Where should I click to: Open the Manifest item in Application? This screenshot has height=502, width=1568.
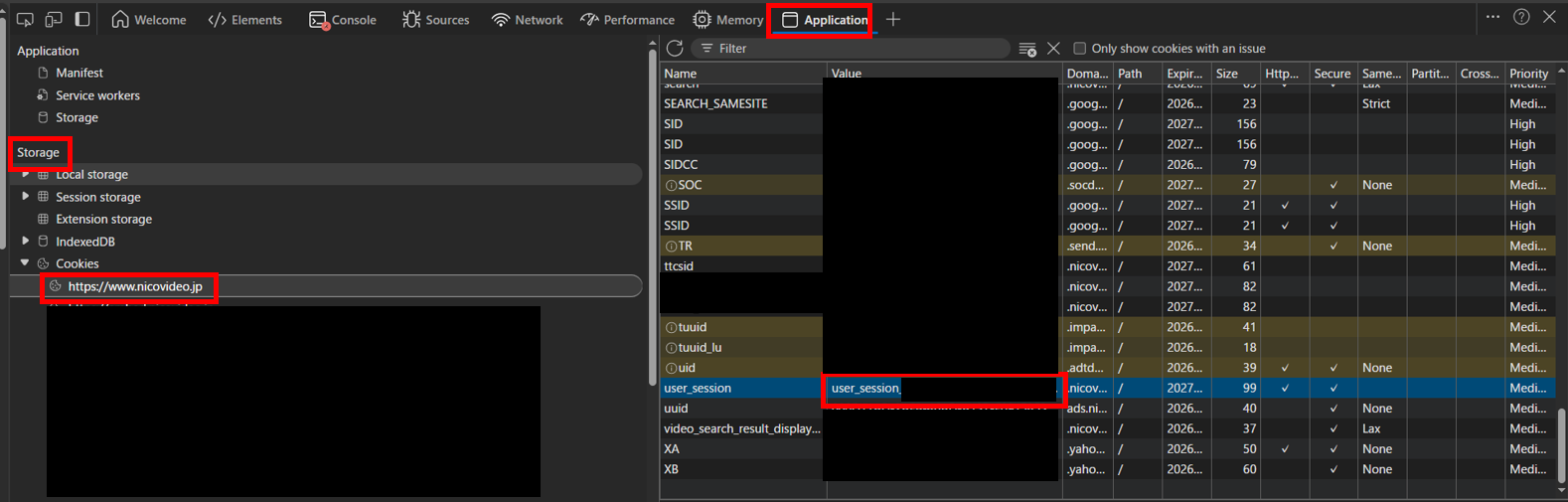[78, 73]
